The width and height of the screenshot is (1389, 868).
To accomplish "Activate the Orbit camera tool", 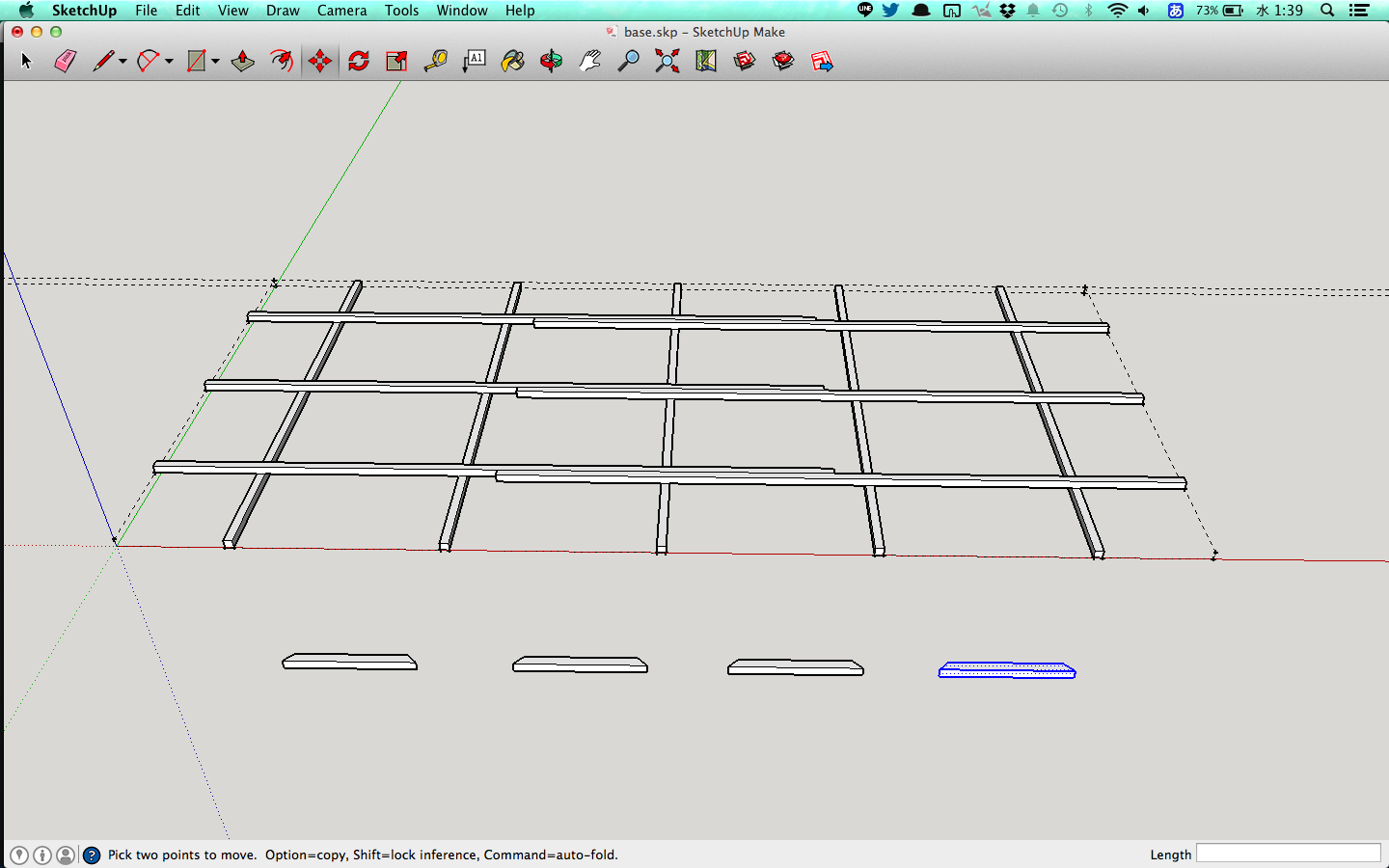I will tap(551, 62).
